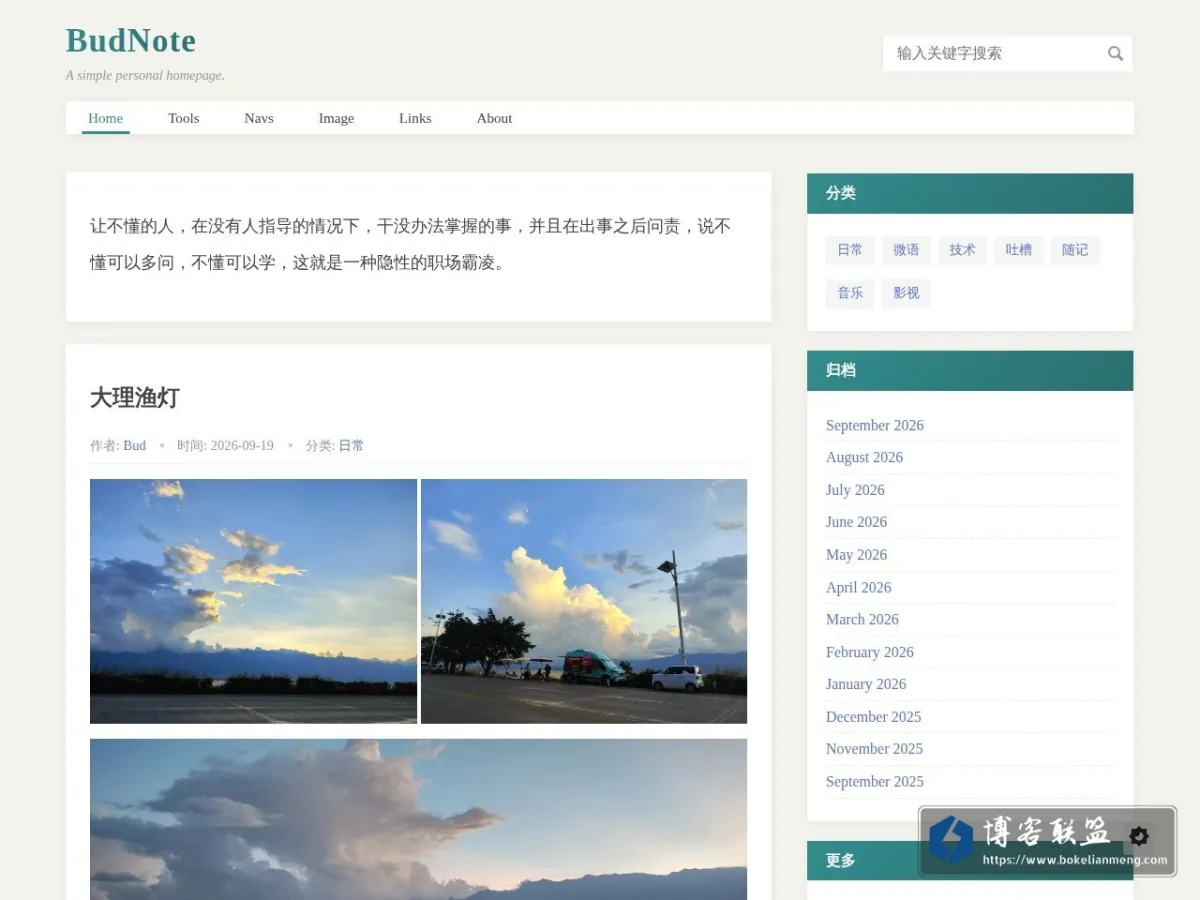1200x900 pixels.
Task: Open the 大理渔灯 post title
Action: pyautogui.click(x=135, y=397)
